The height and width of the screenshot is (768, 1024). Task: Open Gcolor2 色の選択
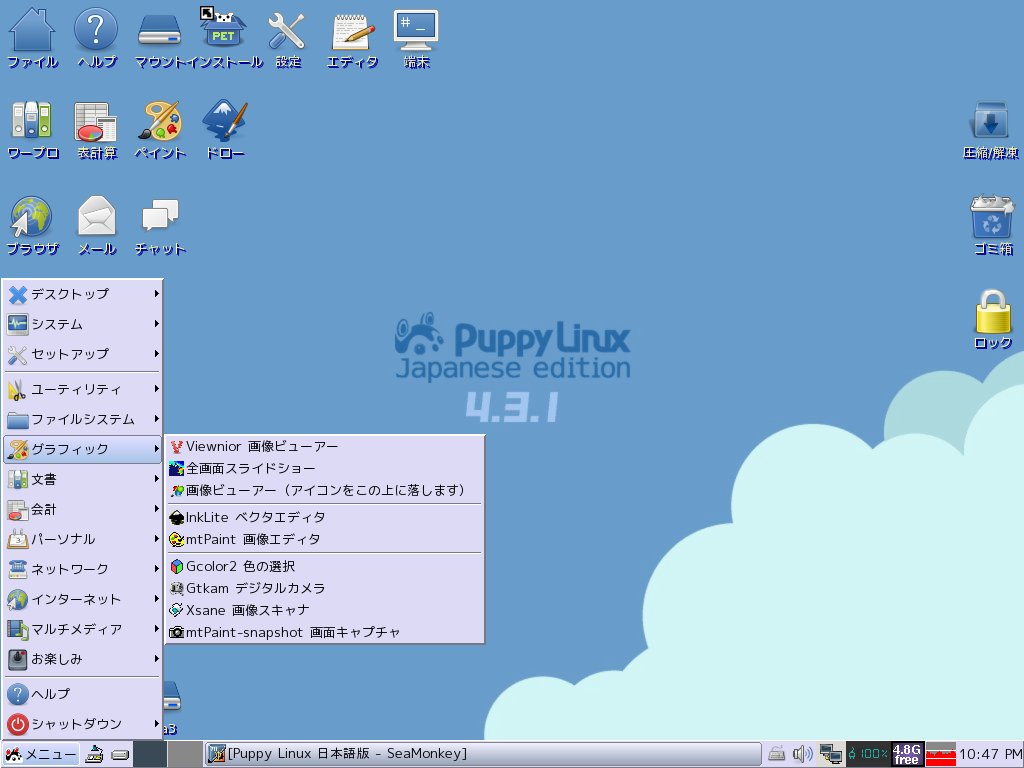(325, 566)
